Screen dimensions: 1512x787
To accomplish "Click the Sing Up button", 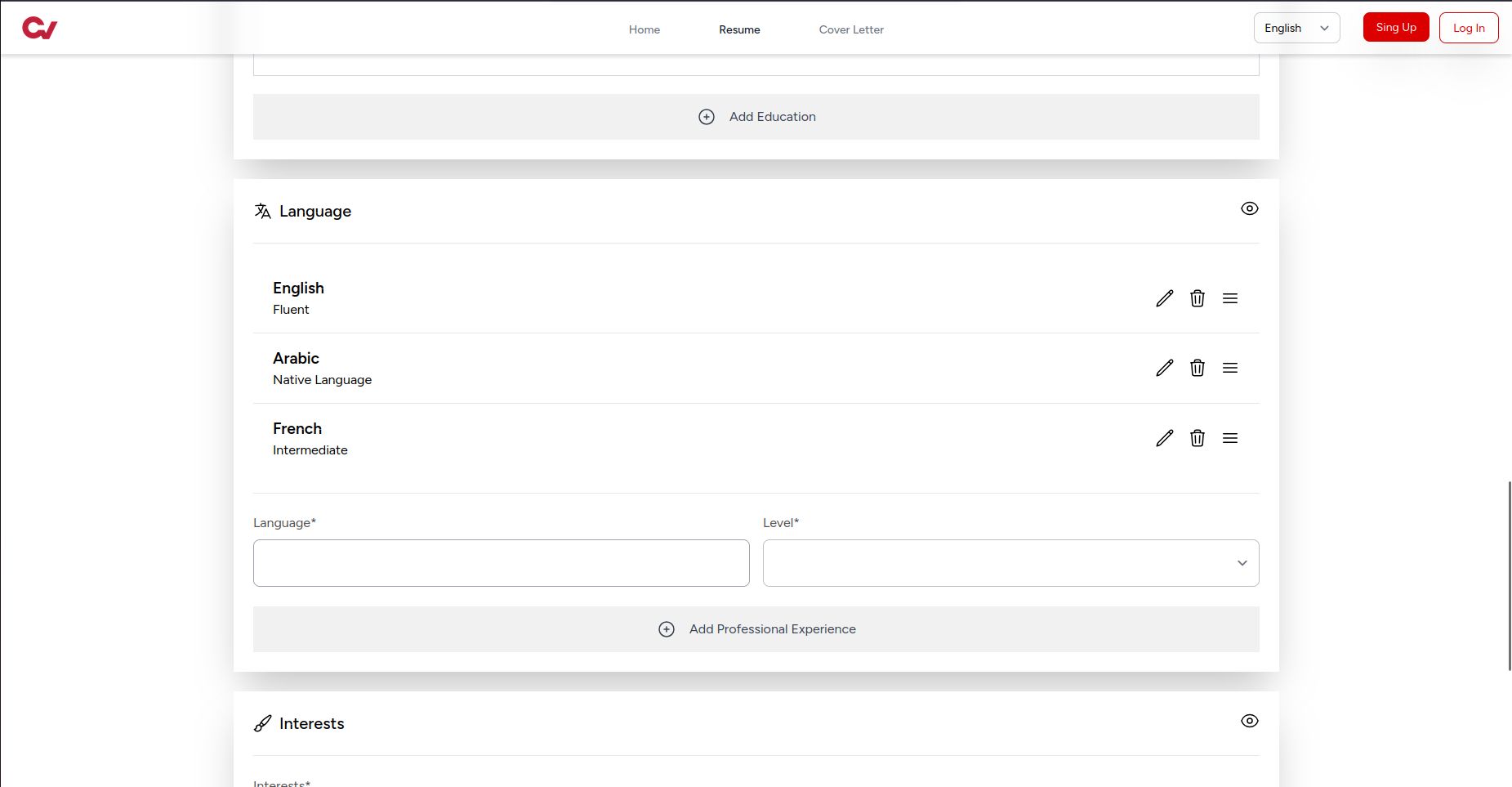I will click(1396, 27).
